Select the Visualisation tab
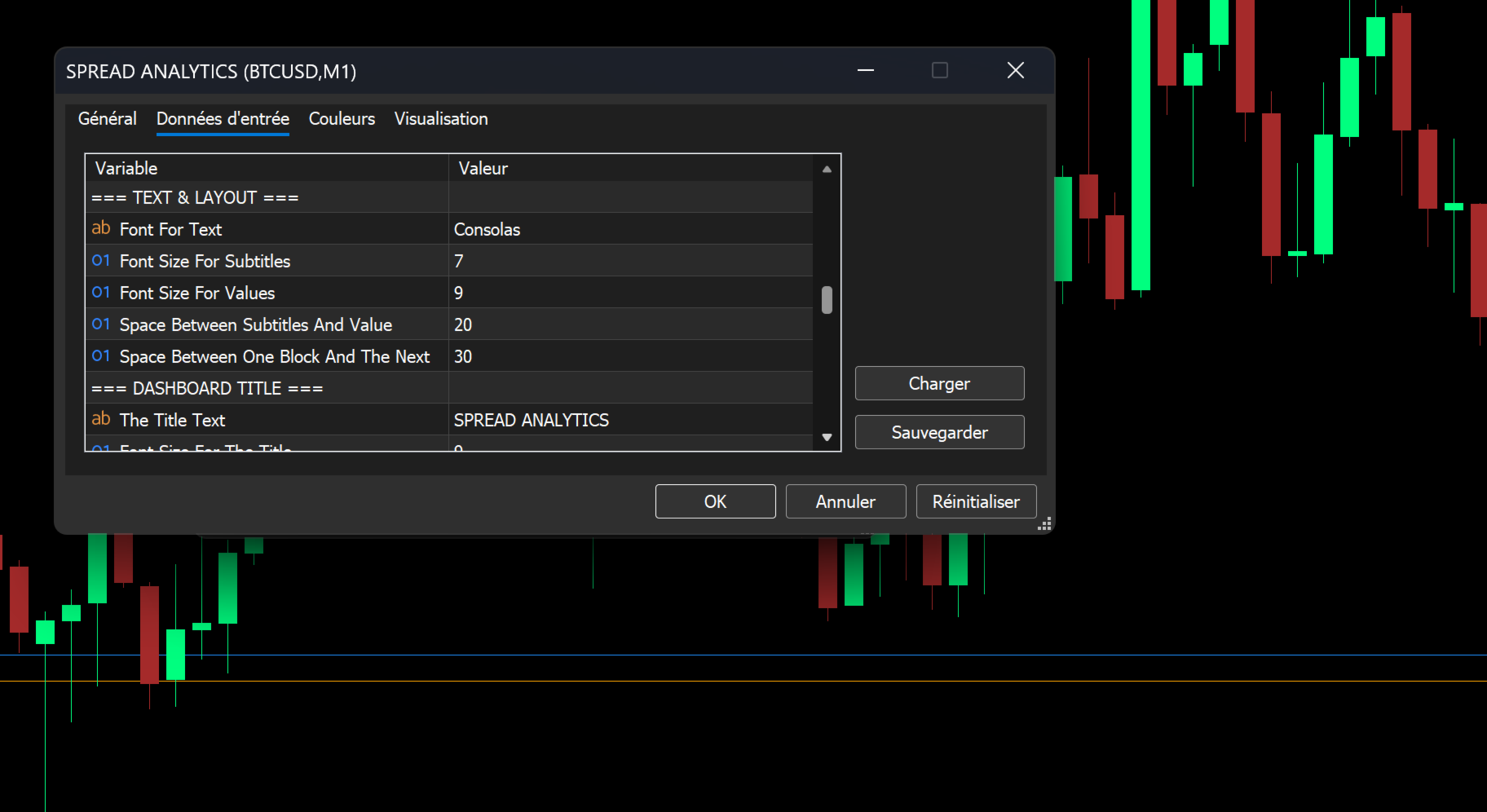1487x812 pixels. click(x=441, y=119)
